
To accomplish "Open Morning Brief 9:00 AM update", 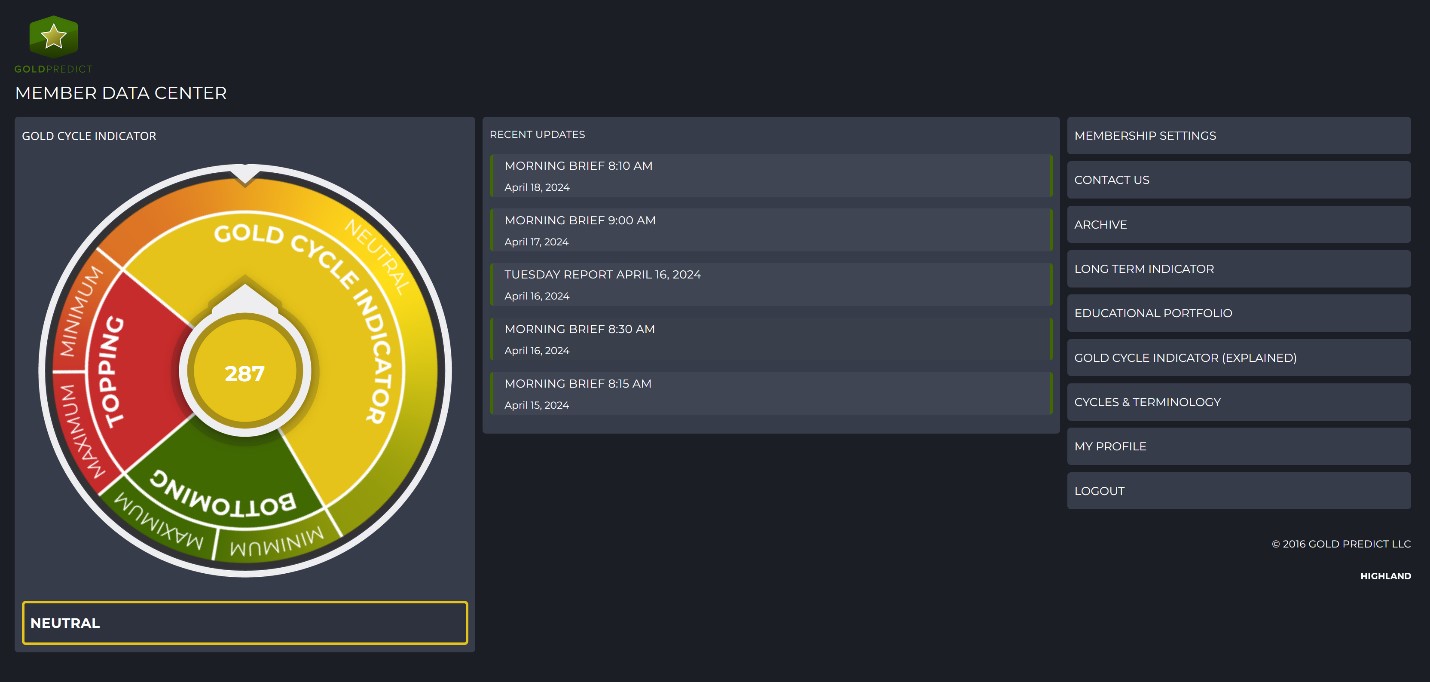I will pyautogui.click(x=770, y=230).
